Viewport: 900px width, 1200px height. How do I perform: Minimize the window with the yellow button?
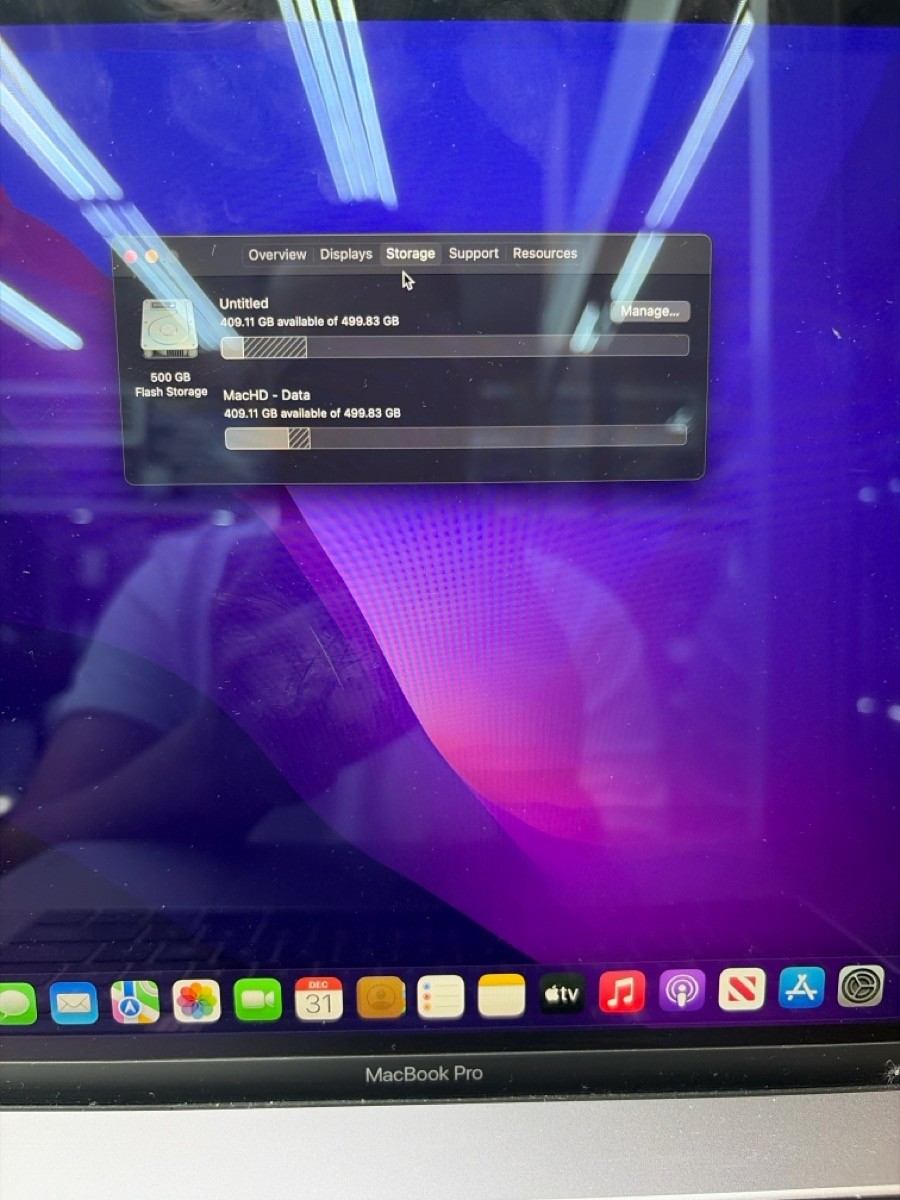coord(151,256)
